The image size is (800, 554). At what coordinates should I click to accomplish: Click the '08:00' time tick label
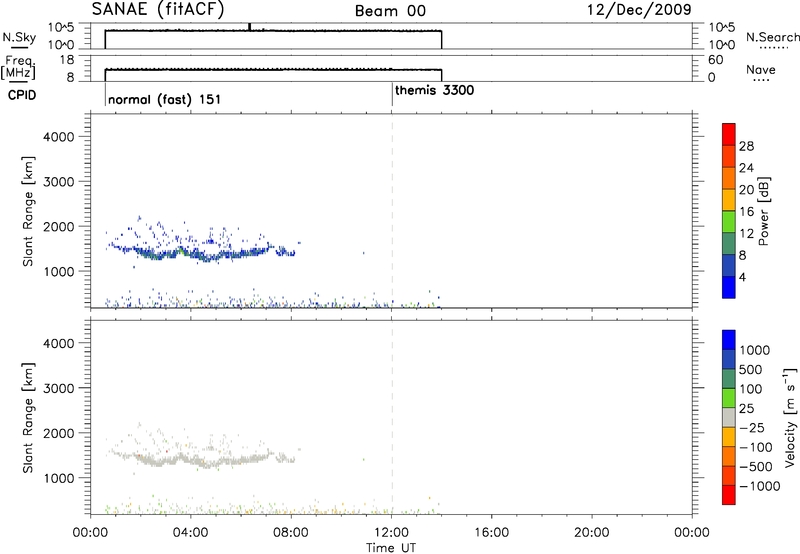click(291, 533)
